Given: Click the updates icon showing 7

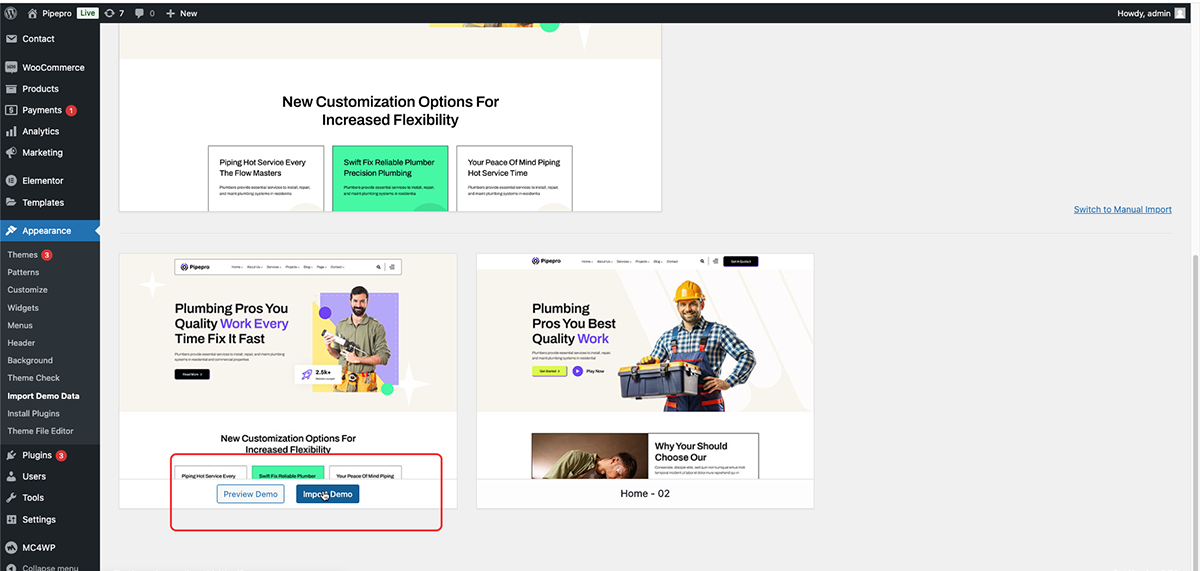Looking at the screenshot, I should point(109,13).
